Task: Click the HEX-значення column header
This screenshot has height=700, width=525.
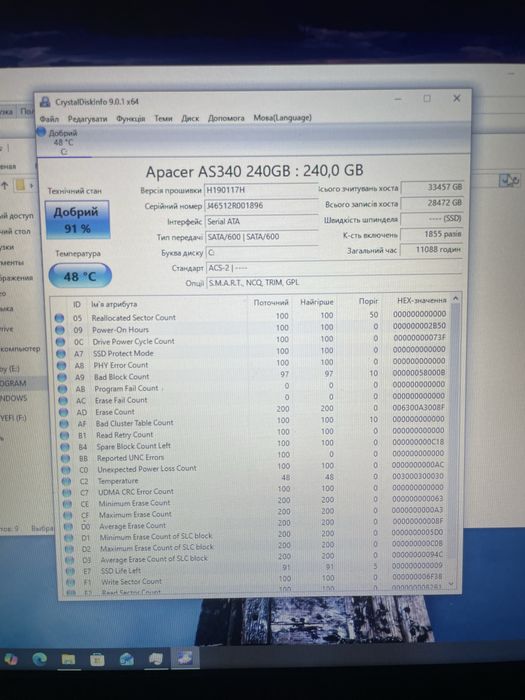Action: tap(421, 301)
